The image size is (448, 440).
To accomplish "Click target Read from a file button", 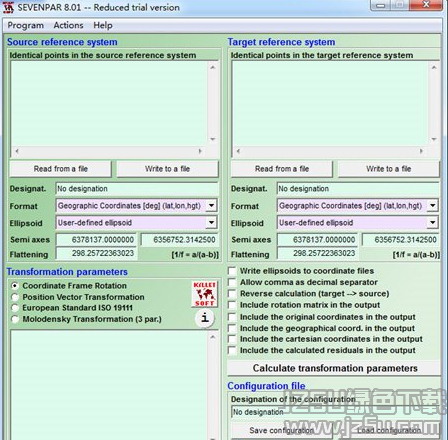I will (x=282, y=169).
